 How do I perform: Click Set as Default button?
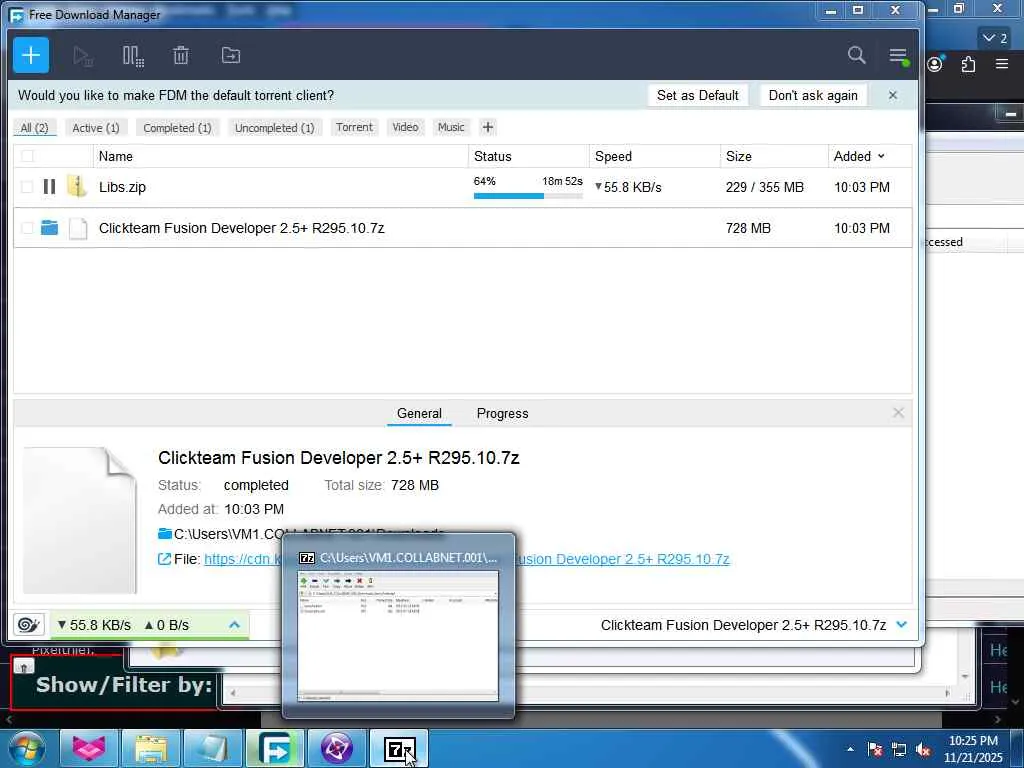click(697, 95)
